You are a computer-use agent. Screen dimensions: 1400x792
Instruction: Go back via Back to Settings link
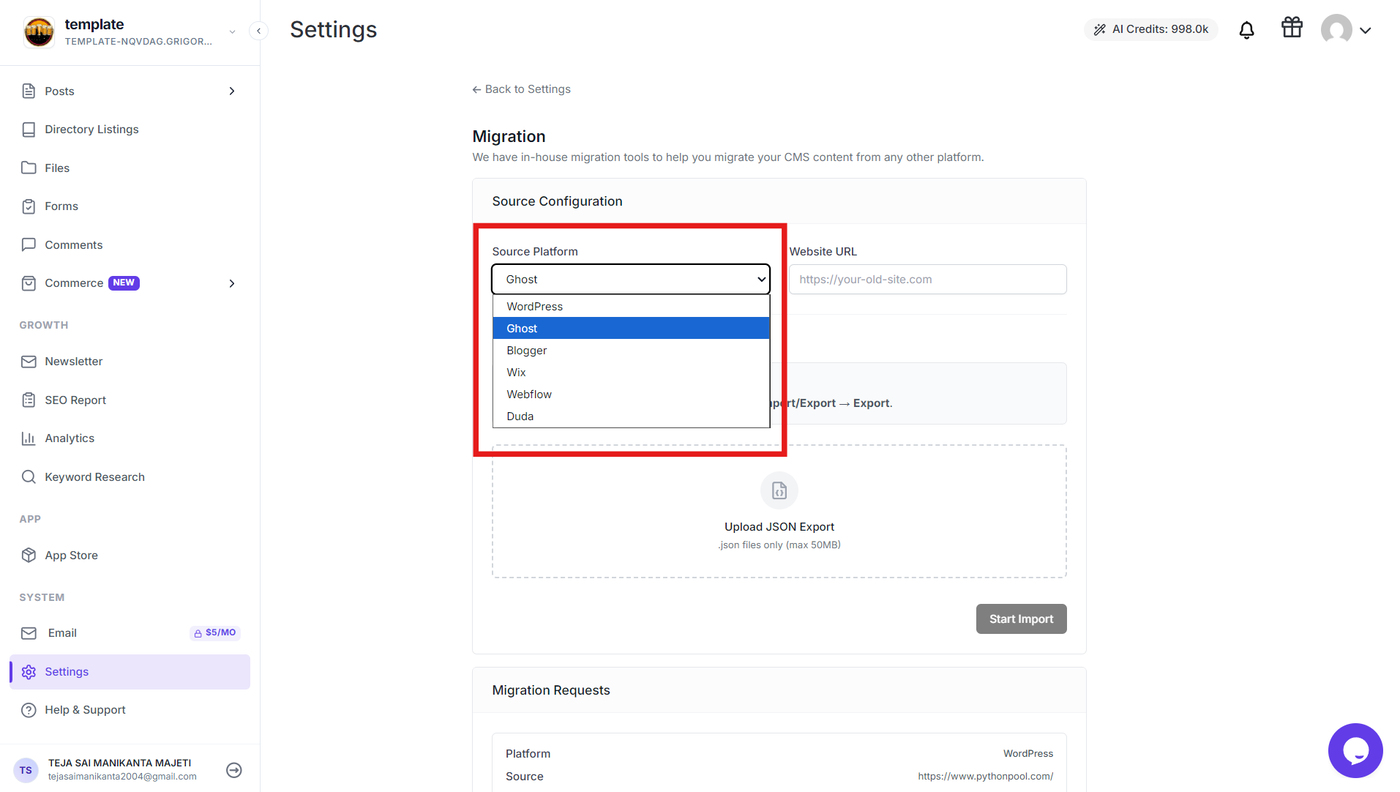(x=521, y=89)
